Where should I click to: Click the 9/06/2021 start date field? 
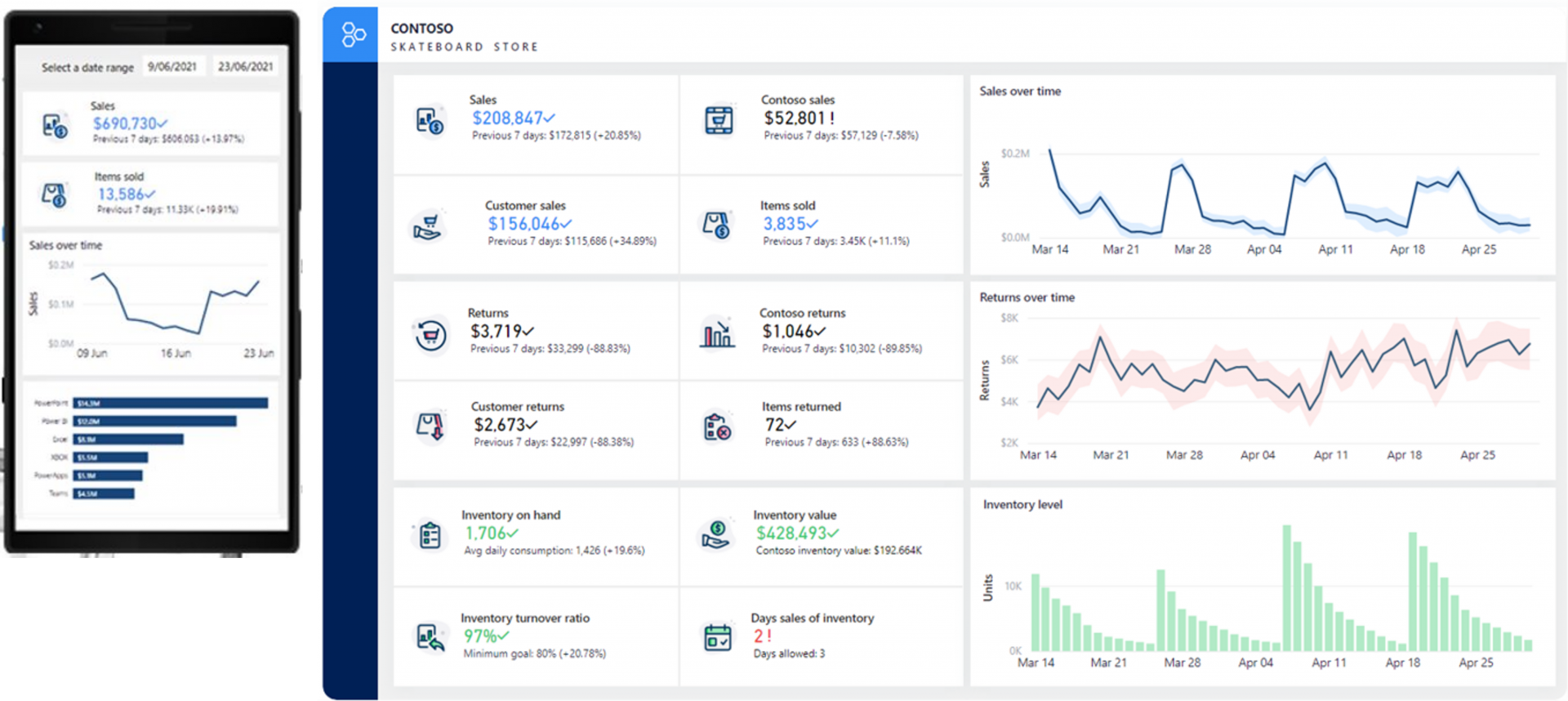pos(172,67)
